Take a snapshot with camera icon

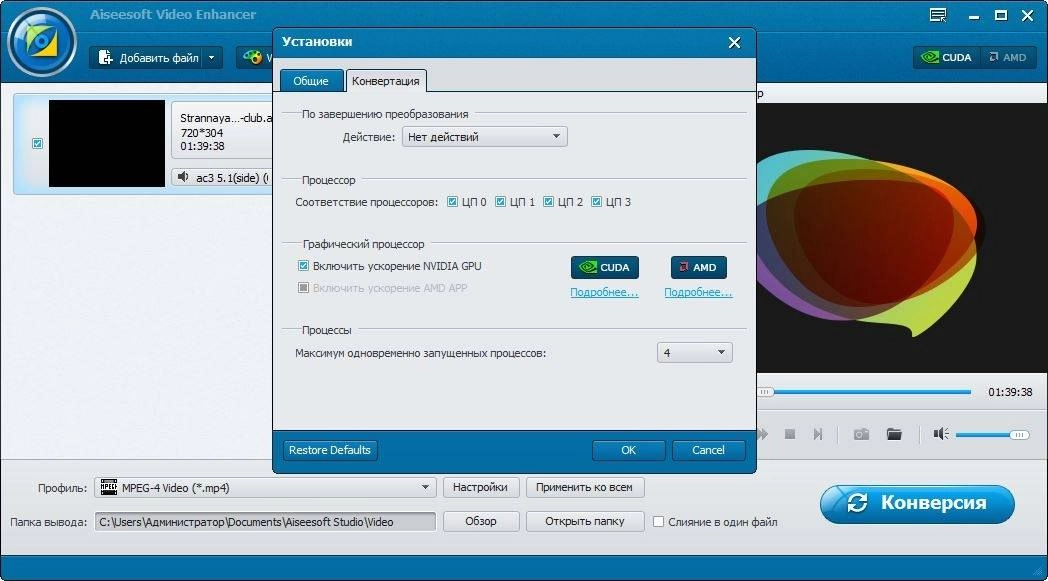[x=861, y=434]
